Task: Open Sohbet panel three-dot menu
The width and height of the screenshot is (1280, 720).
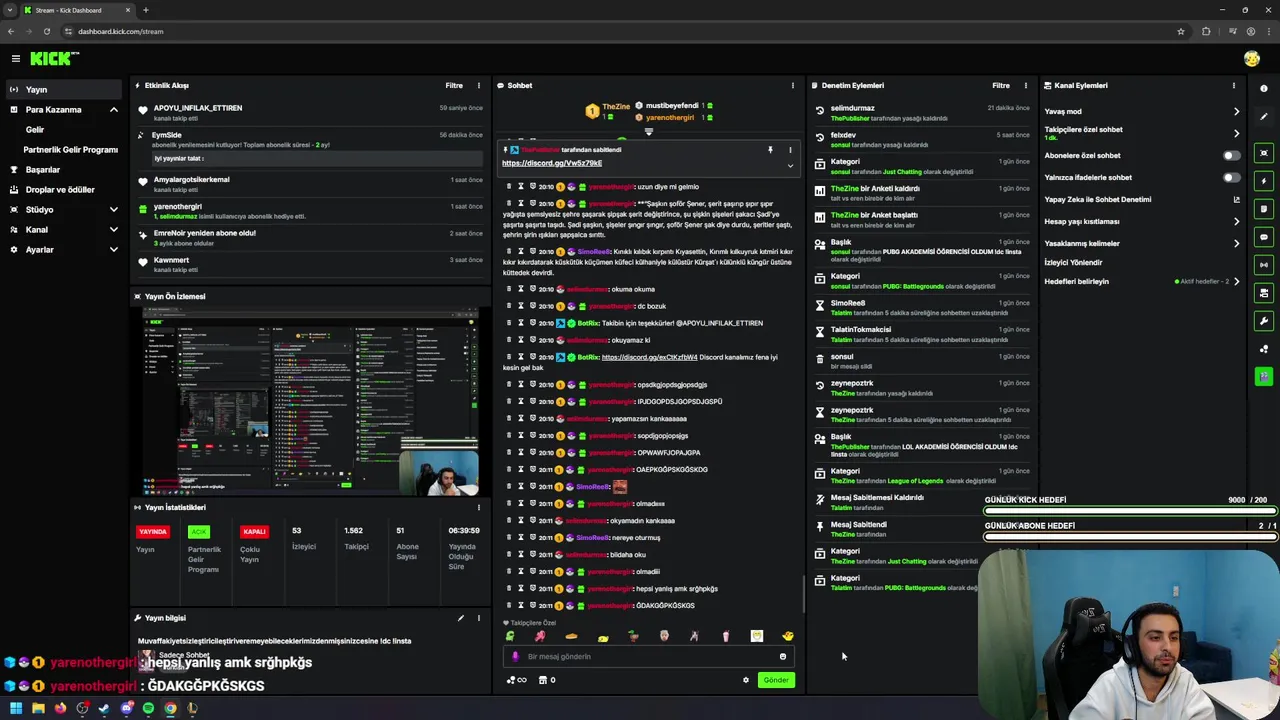Action: pos(793,86)
